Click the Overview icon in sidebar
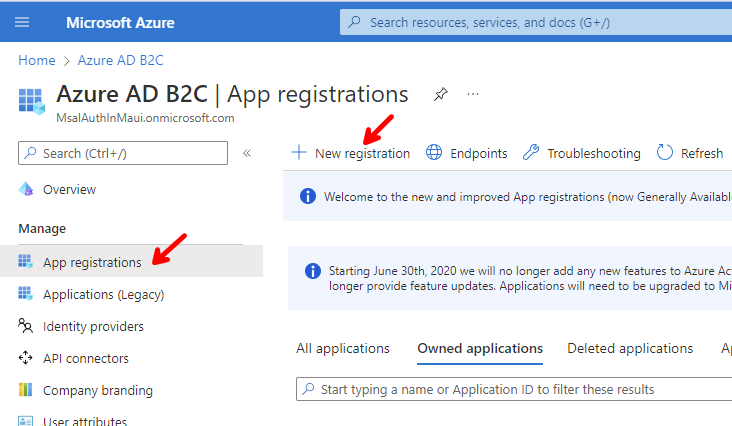This screenshot has width=732, height=426. point(26,189)
